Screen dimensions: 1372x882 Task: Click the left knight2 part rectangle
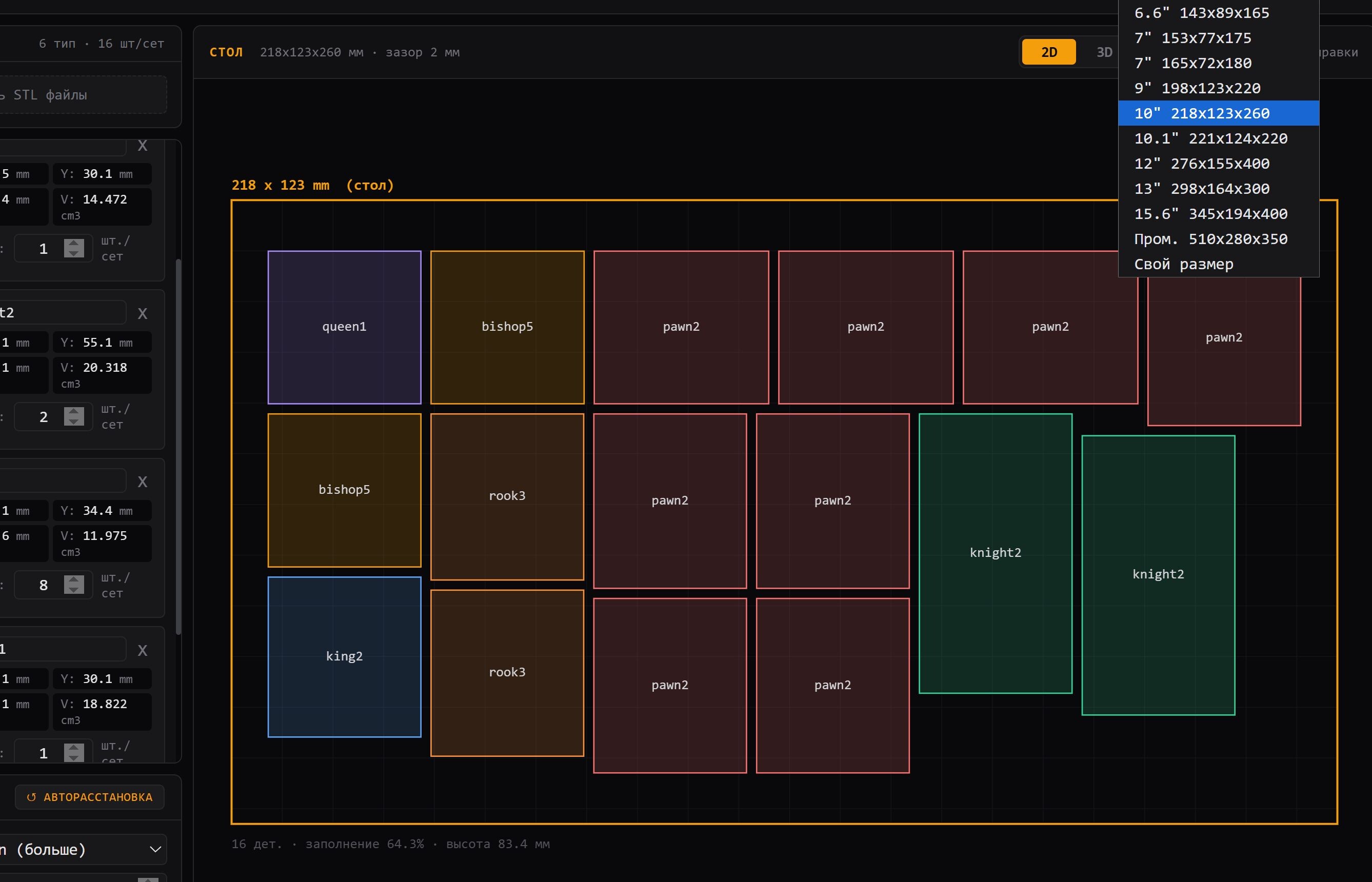[x=995, y=553]
